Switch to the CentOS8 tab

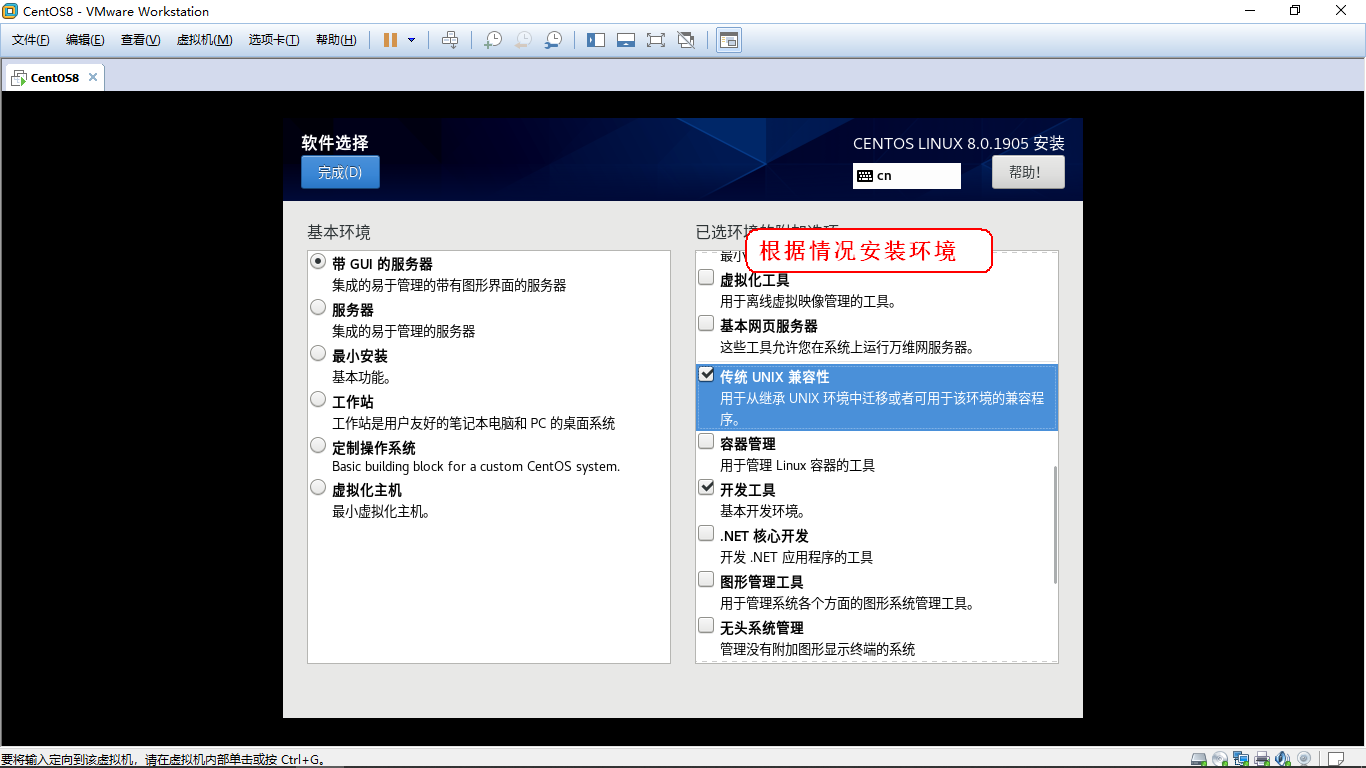[54, 77]
